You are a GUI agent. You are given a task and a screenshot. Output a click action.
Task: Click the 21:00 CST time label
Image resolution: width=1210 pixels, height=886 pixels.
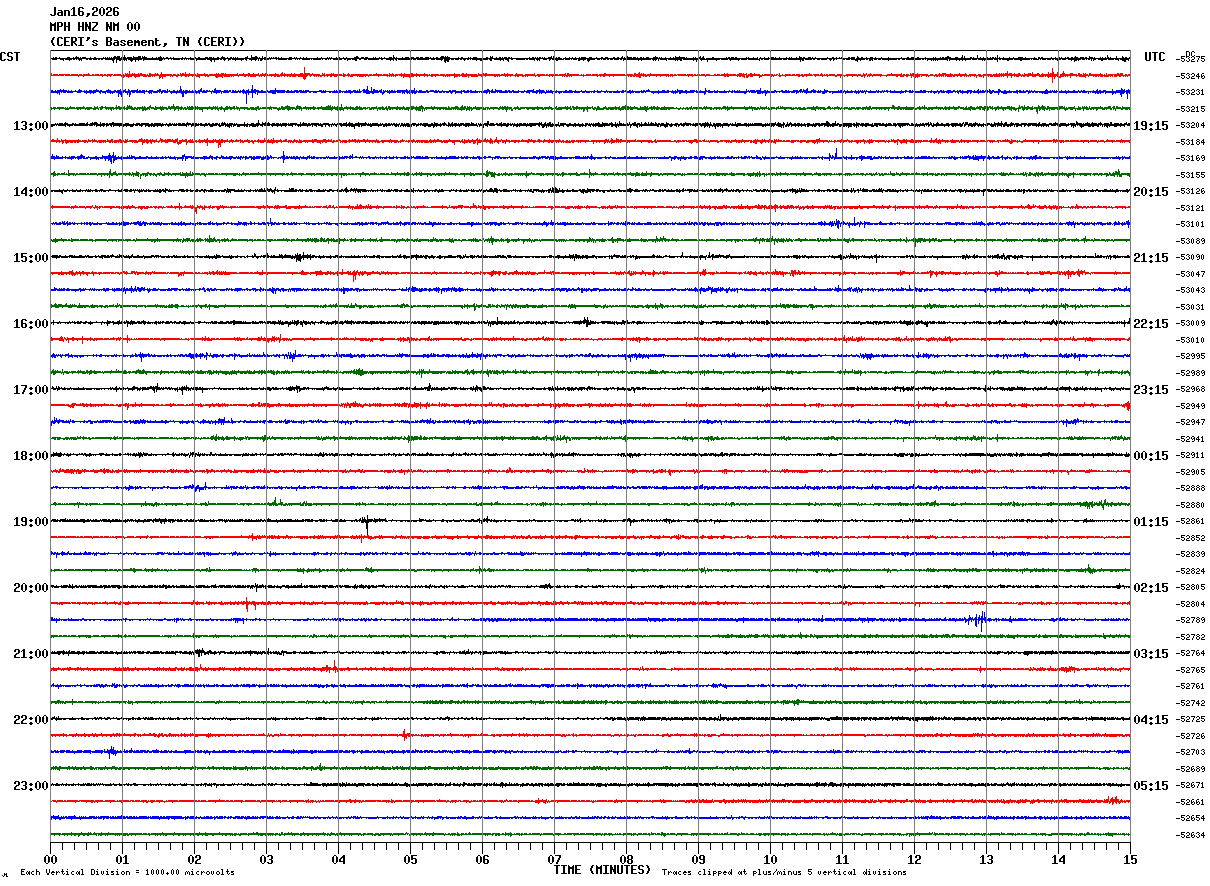point(30,654)
